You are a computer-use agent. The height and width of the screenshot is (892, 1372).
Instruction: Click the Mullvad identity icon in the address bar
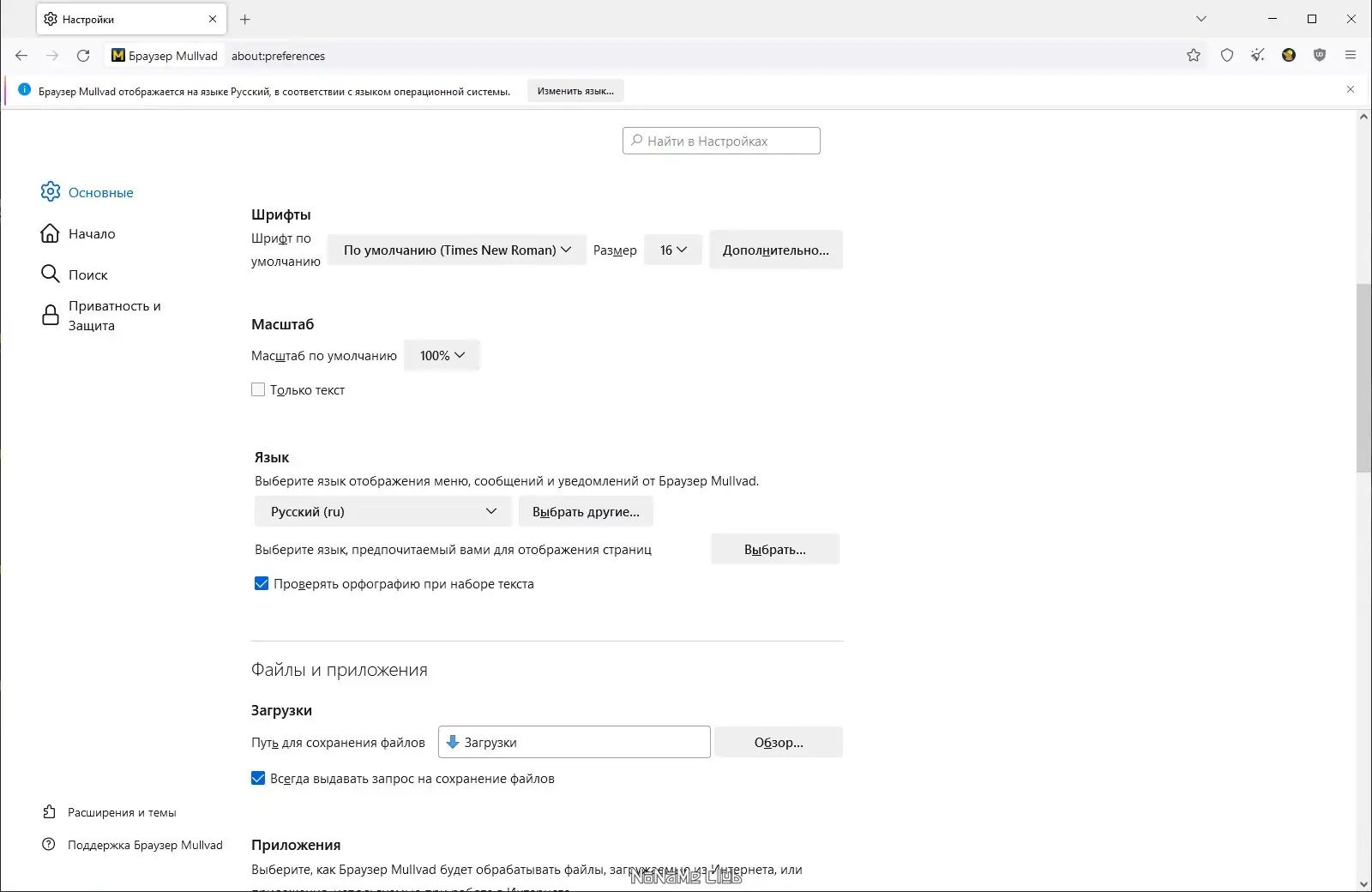pos(165,56)
